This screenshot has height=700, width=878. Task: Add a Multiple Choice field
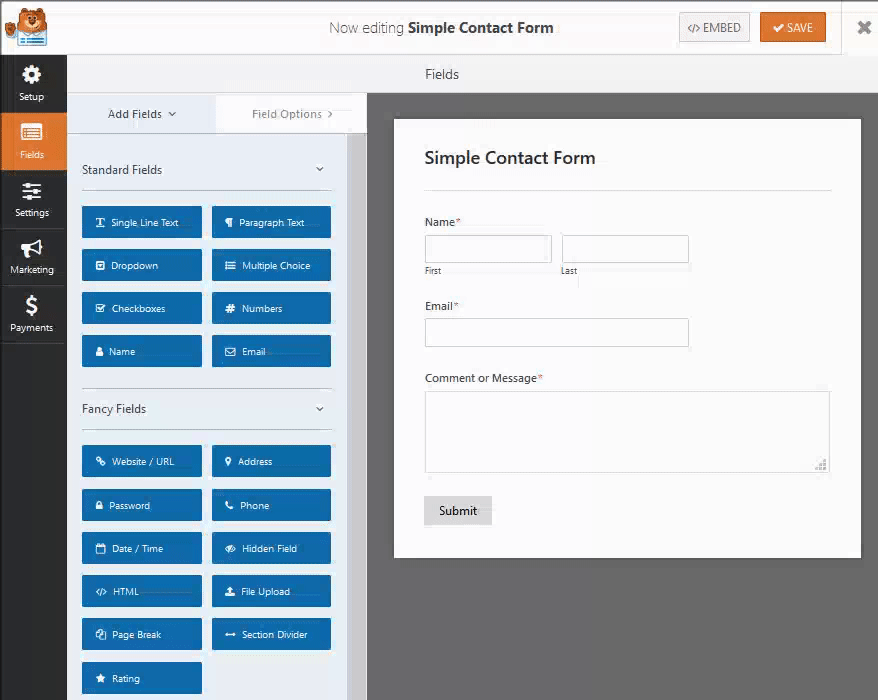(x=271, y=265)
